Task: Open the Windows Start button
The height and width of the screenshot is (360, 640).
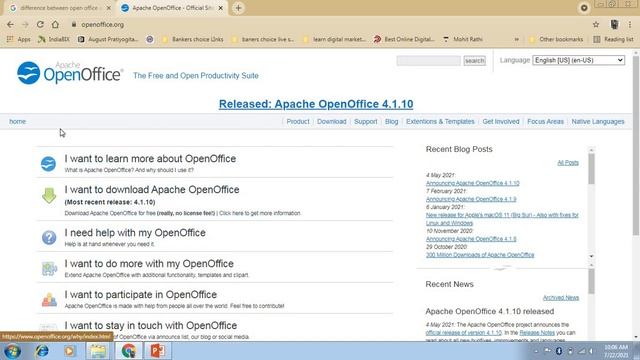Action: [13, 351]
